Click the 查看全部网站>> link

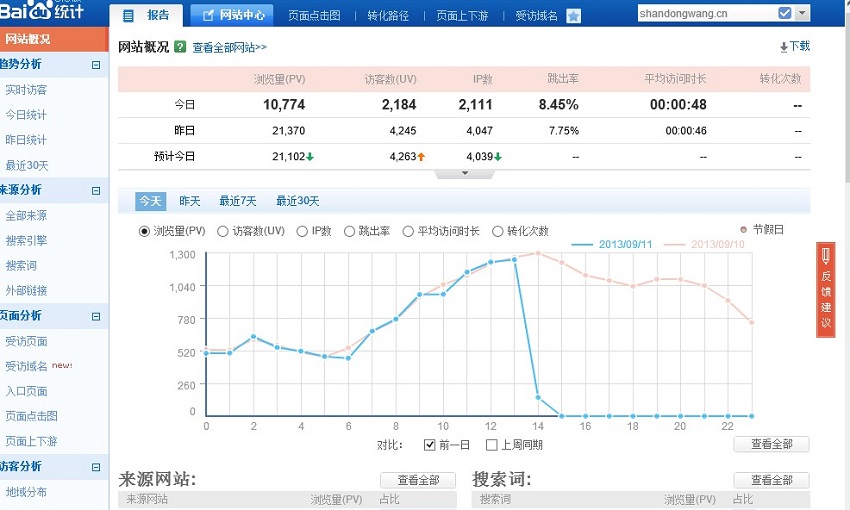(229, 48)
